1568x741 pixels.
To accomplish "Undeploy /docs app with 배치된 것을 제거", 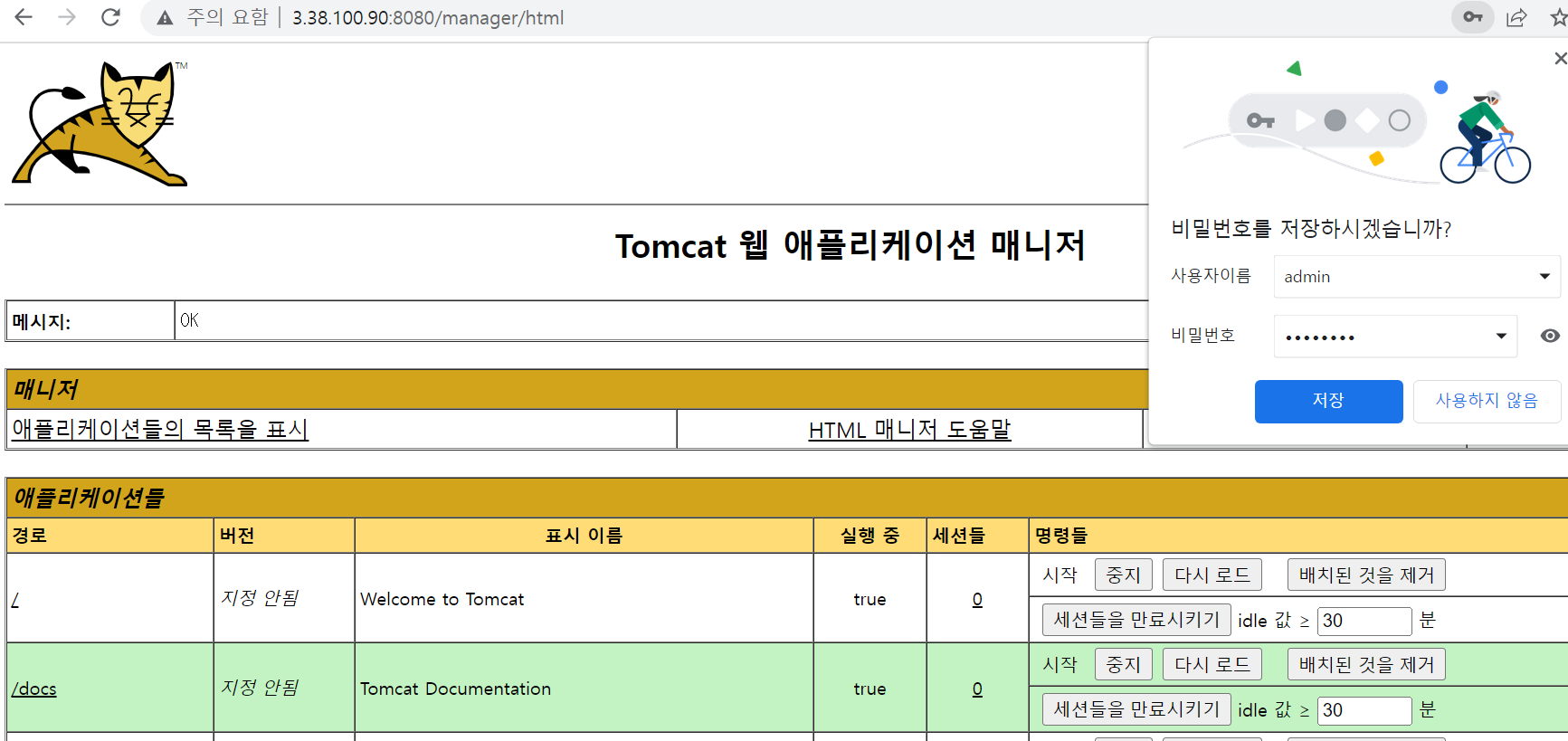I will (x=1366, y=664).
